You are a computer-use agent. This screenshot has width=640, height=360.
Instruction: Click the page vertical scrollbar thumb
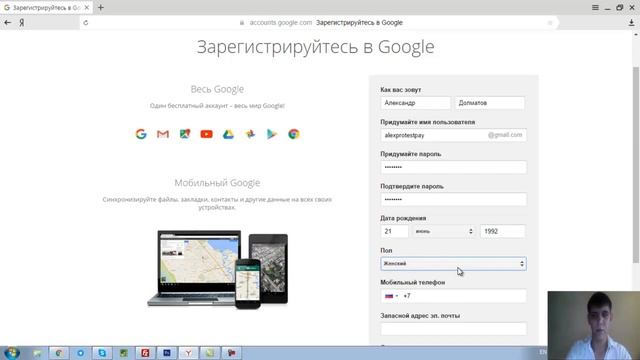point(636,165)
